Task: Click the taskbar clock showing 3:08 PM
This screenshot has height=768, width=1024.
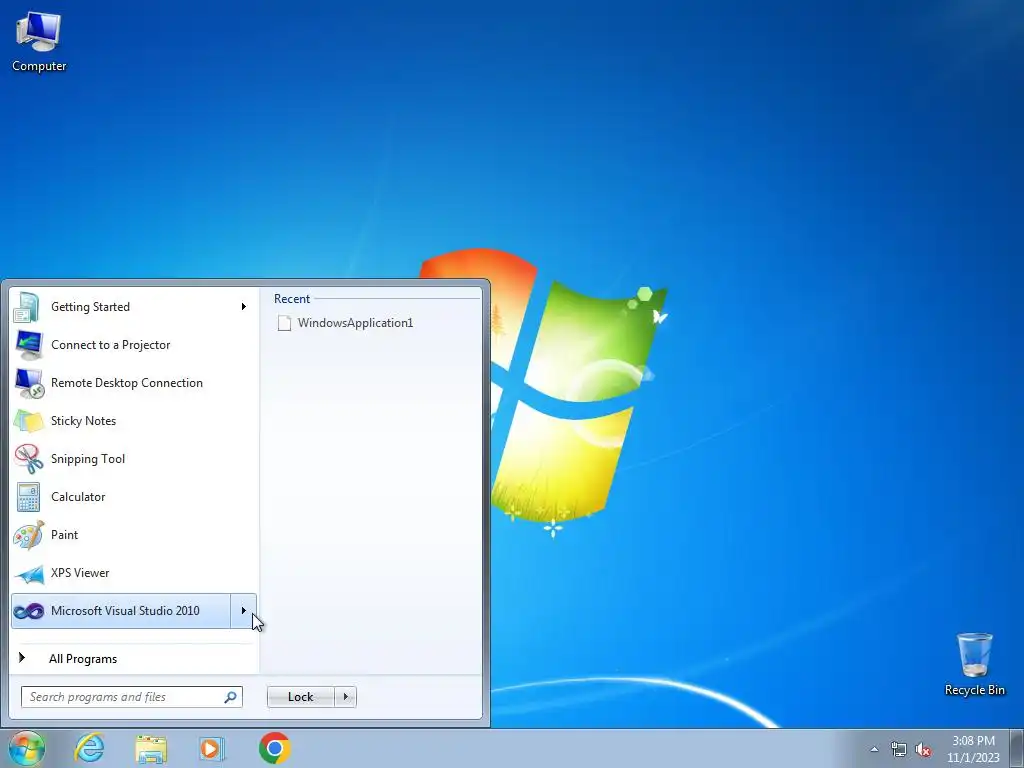Action: coord(973,749)
